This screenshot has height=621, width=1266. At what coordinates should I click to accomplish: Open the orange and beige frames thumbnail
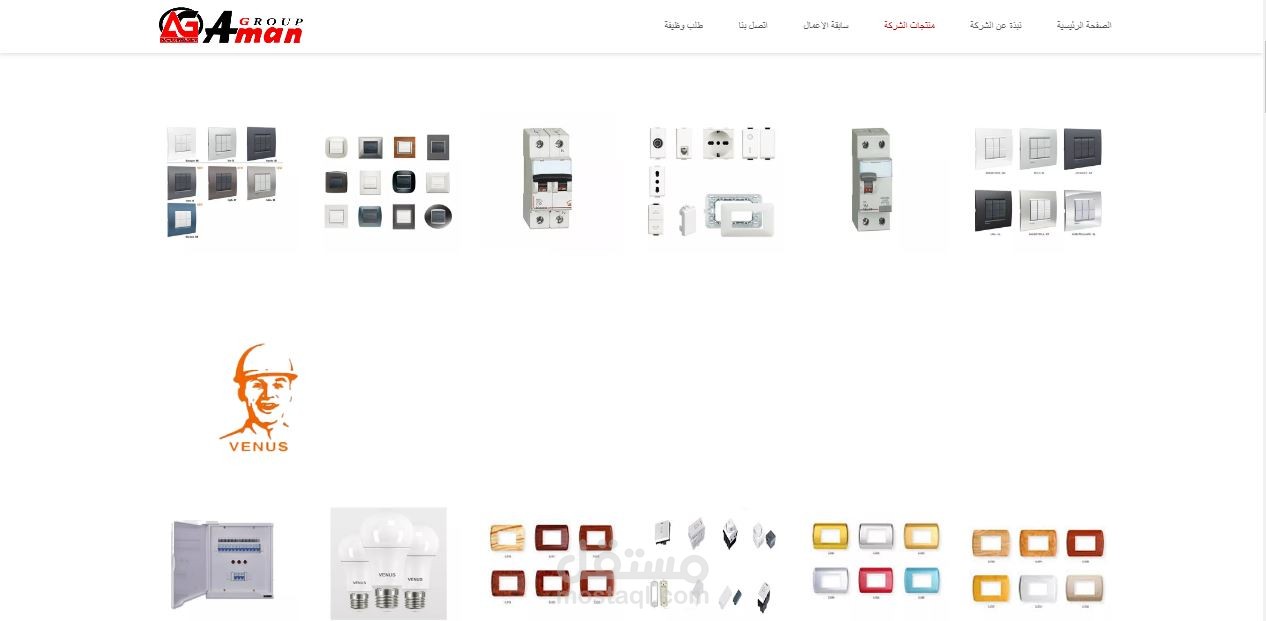(x=1038, y=567)
